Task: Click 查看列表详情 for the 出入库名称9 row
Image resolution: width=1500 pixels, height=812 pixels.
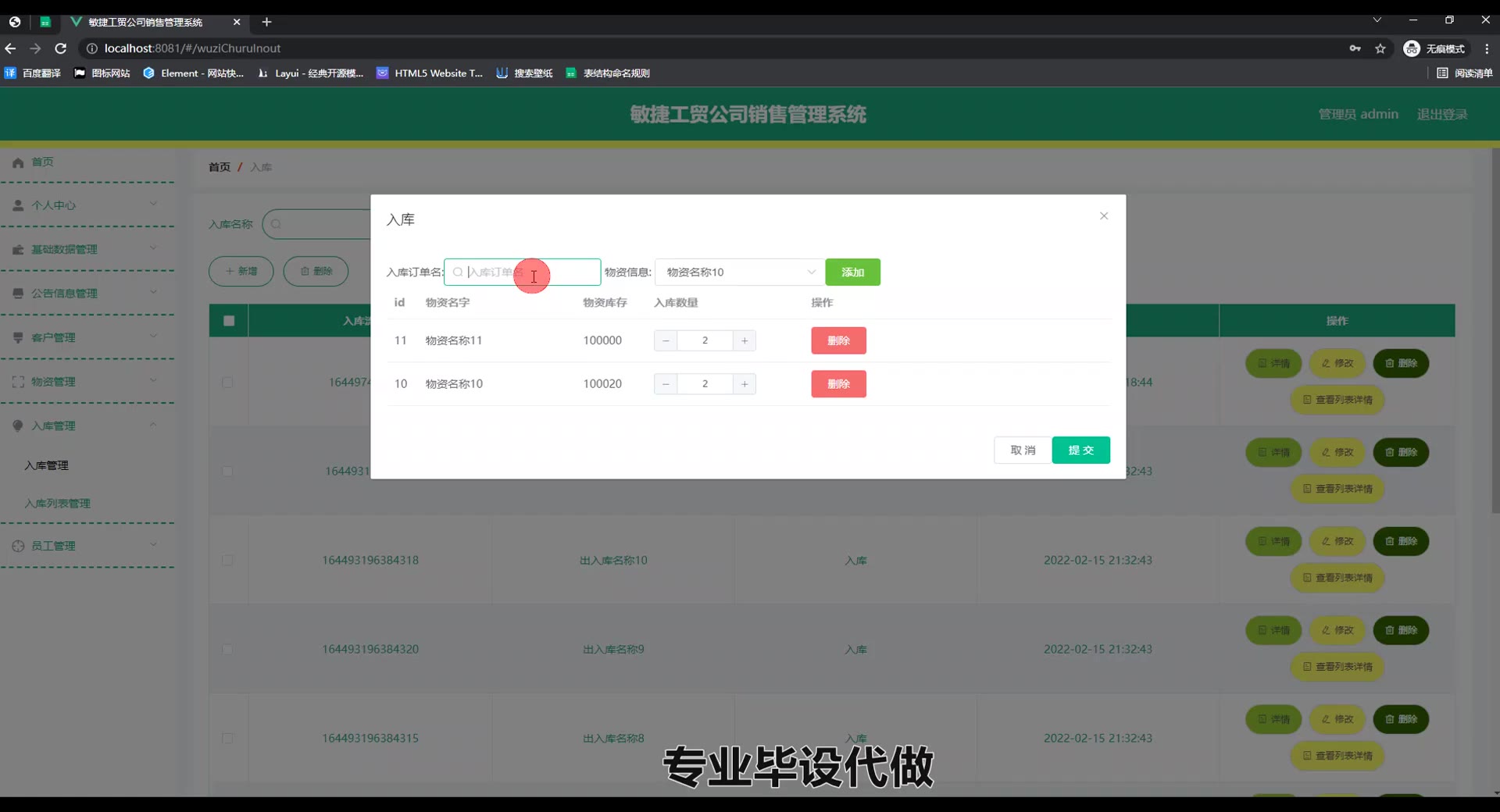Action: pos(1337,667)
